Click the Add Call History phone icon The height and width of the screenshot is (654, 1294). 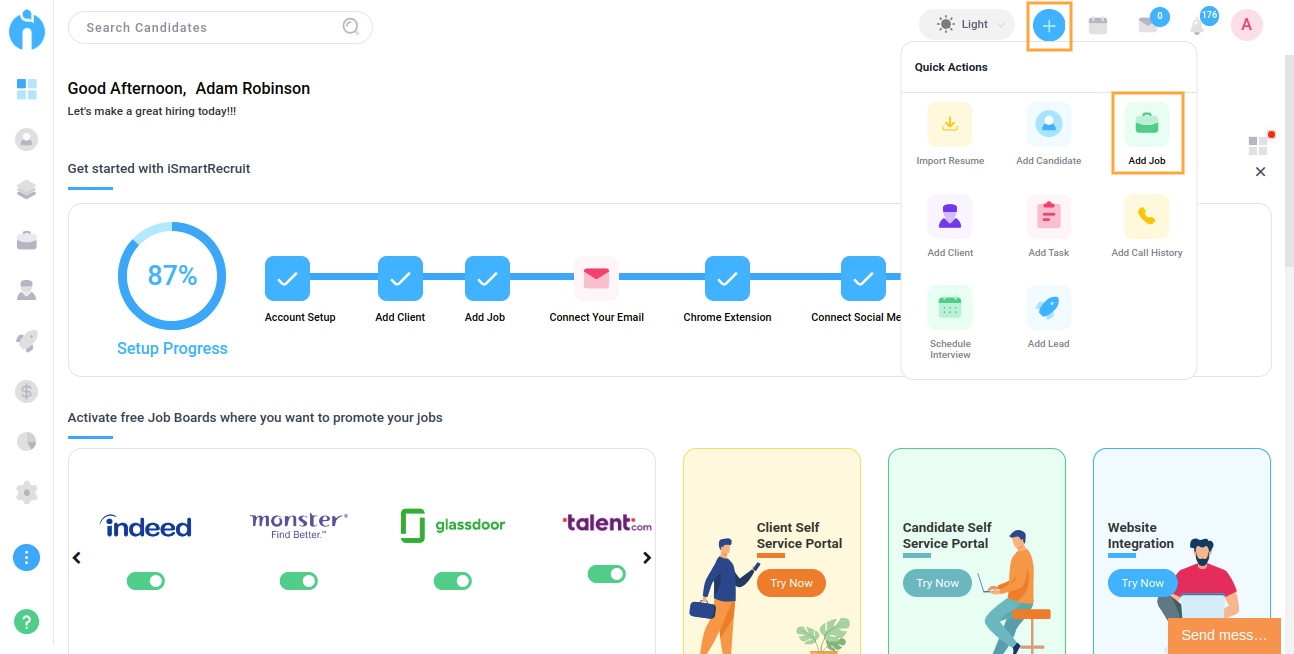coord(1147,216)
